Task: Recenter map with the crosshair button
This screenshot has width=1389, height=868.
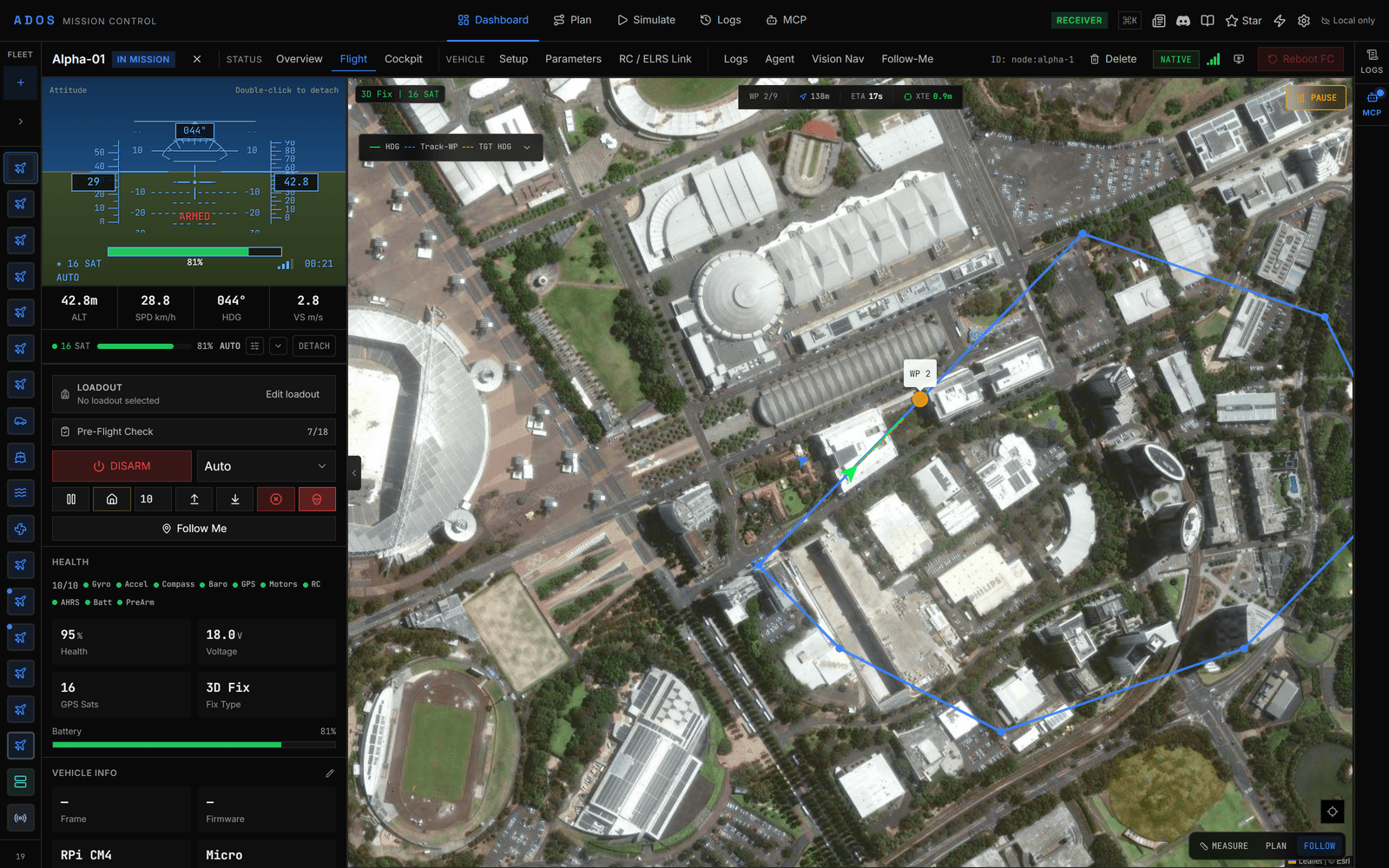Action: click(x=1333, y=812)
